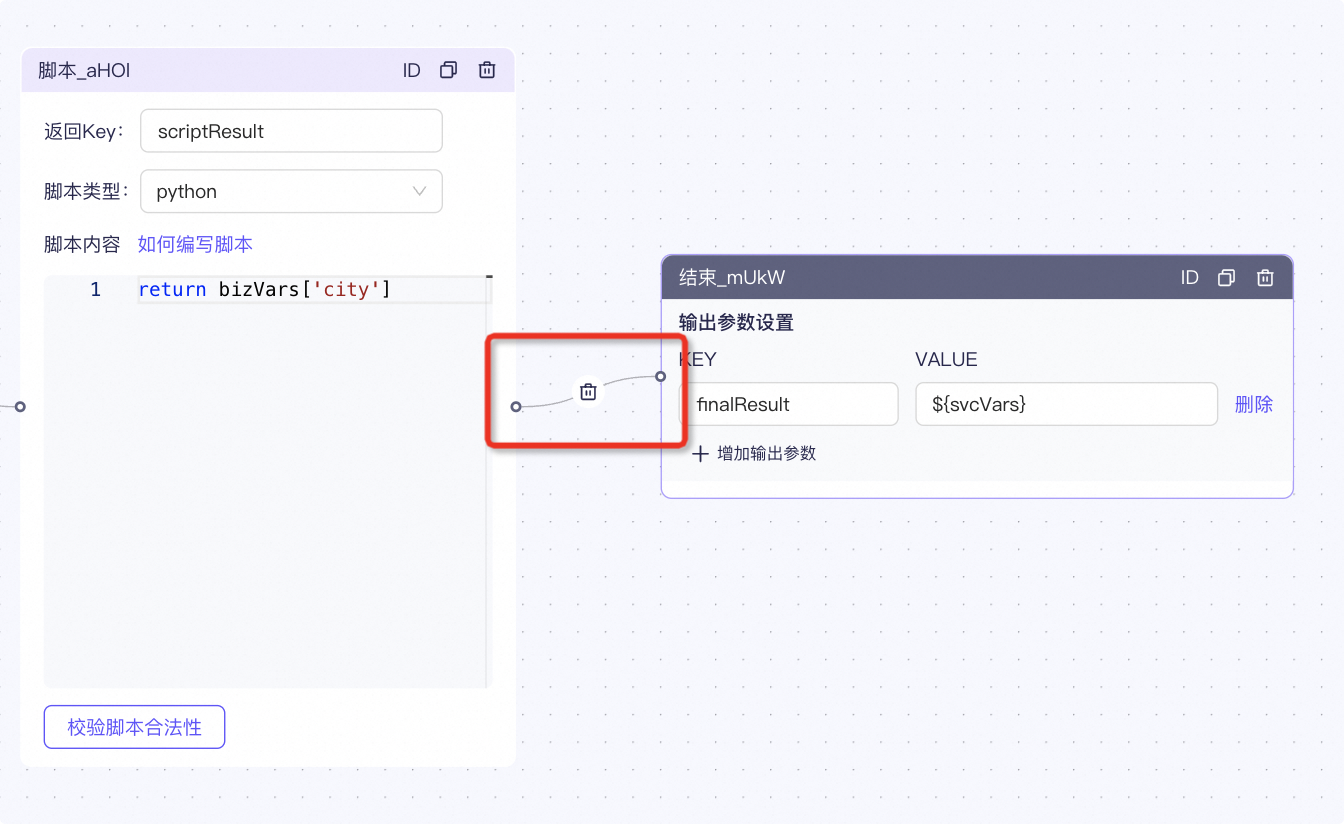Click the VALUE field ${svcVars}
This screenshot has width=1344, height=824.
[x=1066, y=404]
